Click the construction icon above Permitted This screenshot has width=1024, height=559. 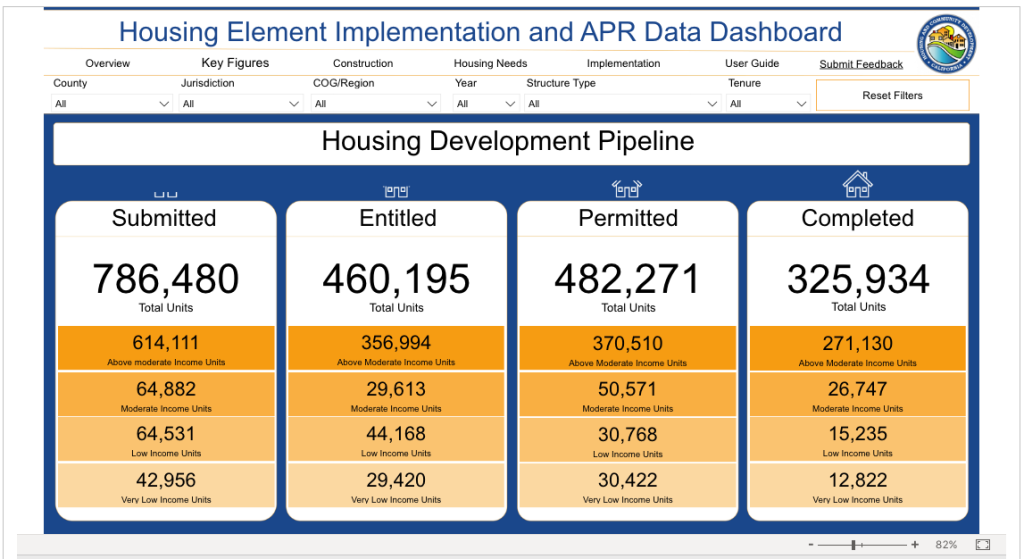627,187
